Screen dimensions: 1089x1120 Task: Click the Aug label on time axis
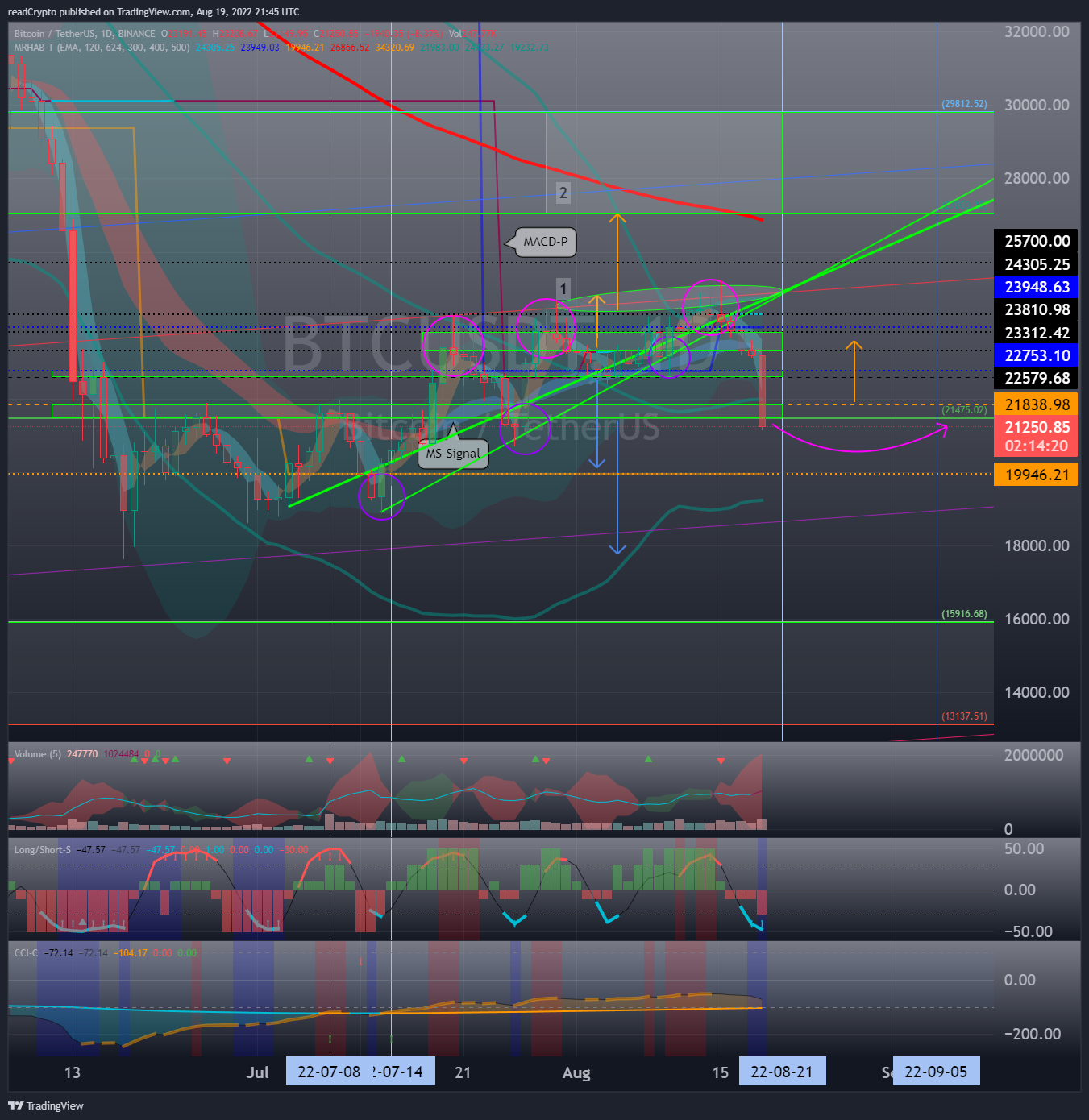576,1072
